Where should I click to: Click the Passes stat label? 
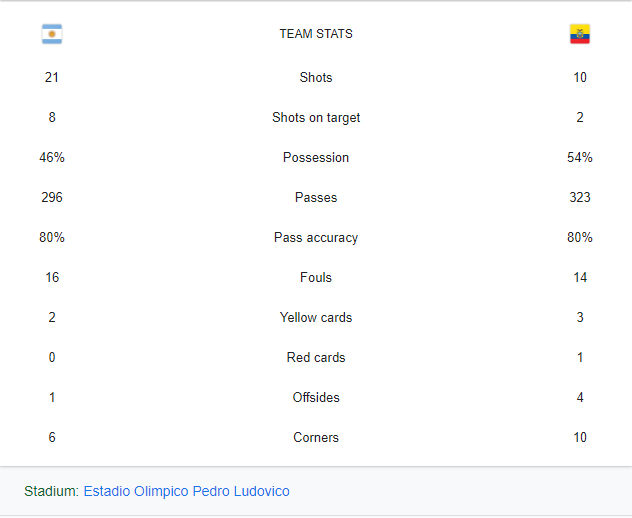coord(316,198)
